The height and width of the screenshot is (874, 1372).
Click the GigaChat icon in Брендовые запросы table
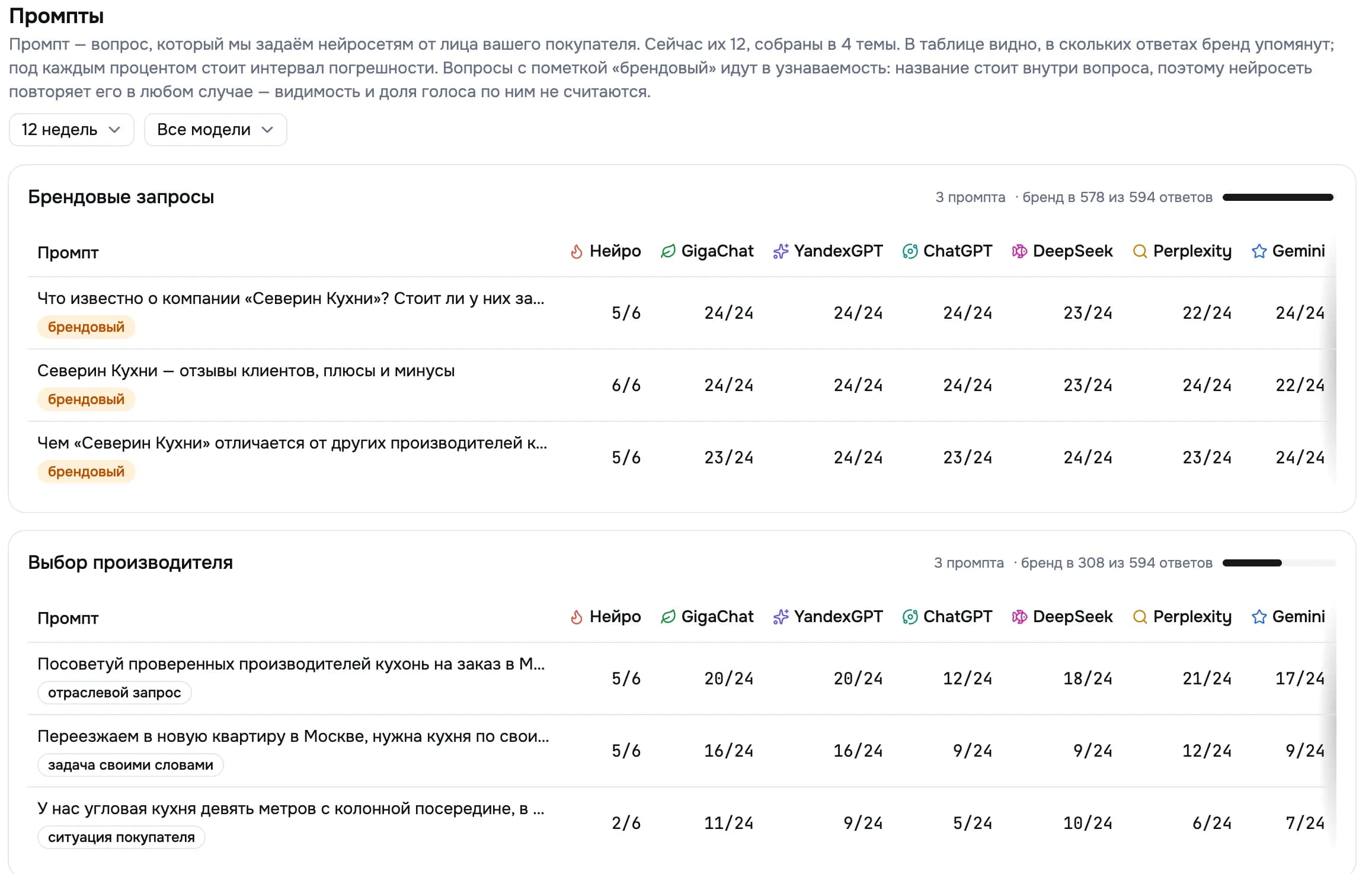pos(668,252)
